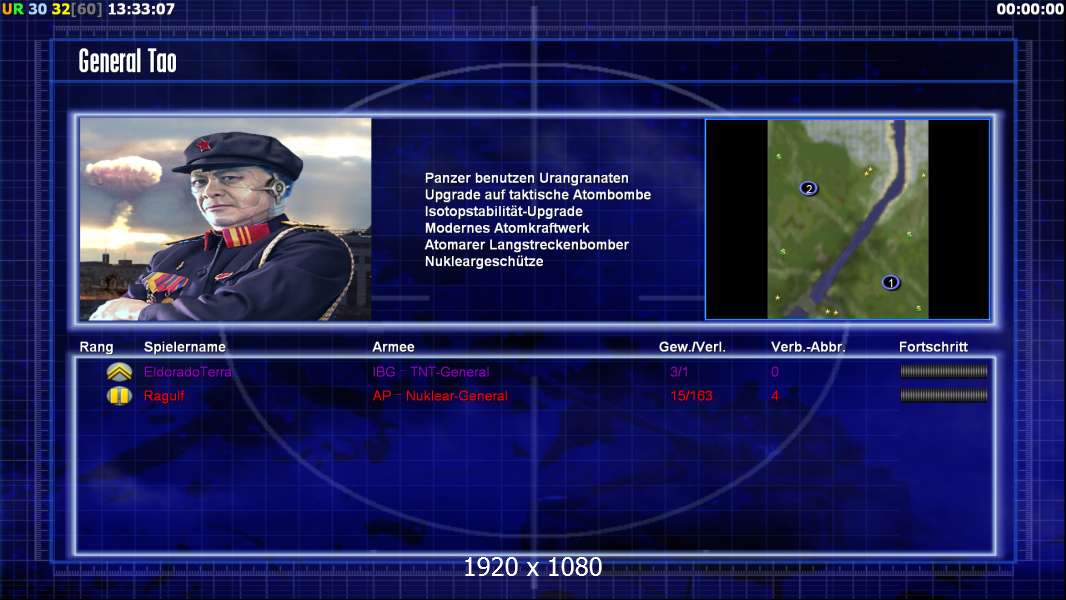1066x600 pixels.
Task: Click the "Isotopstabilität-Upgrade" line
Action: 504,211
